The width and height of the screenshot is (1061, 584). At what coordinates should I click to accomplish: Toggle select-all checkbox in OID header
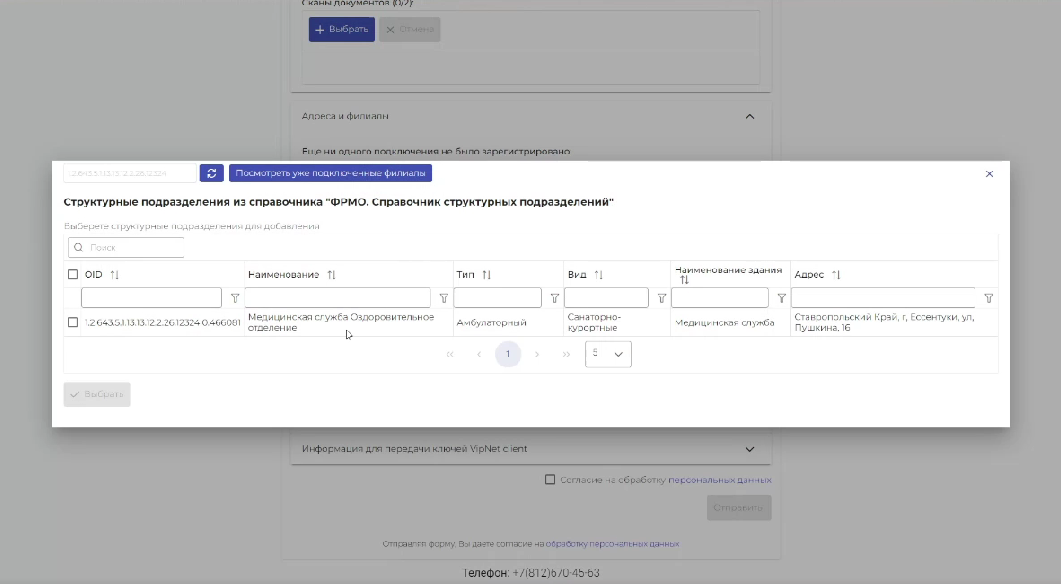click(73, 275)
